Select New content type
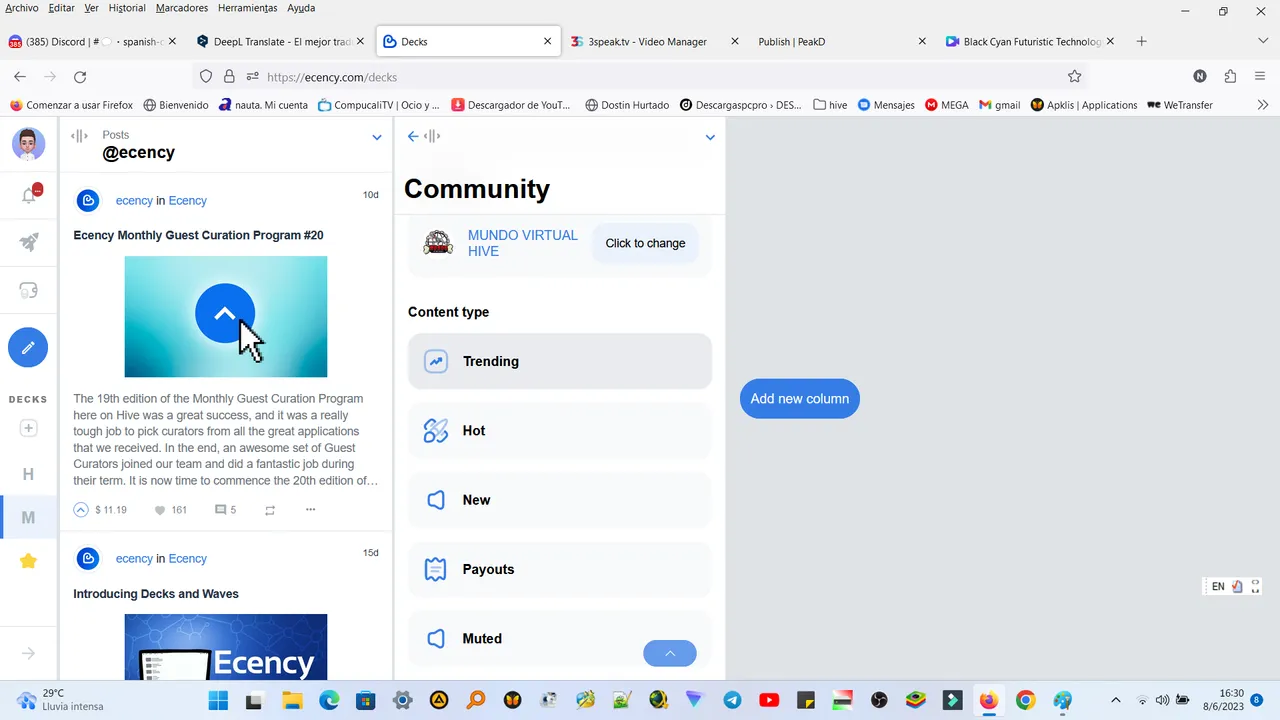The height and width of the screenshot is (720, 1280). 560,500
